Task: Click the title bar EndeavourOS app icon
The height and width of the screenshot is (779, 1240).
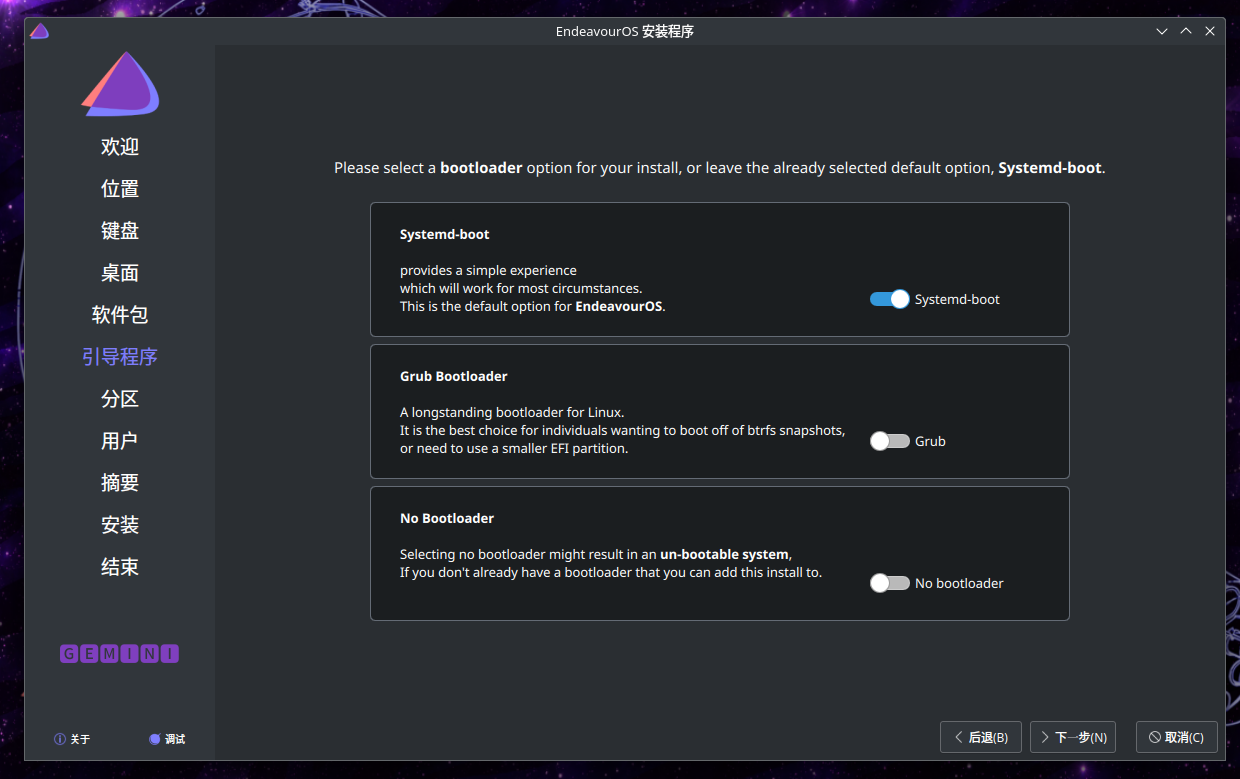Action: click(39, 31)
